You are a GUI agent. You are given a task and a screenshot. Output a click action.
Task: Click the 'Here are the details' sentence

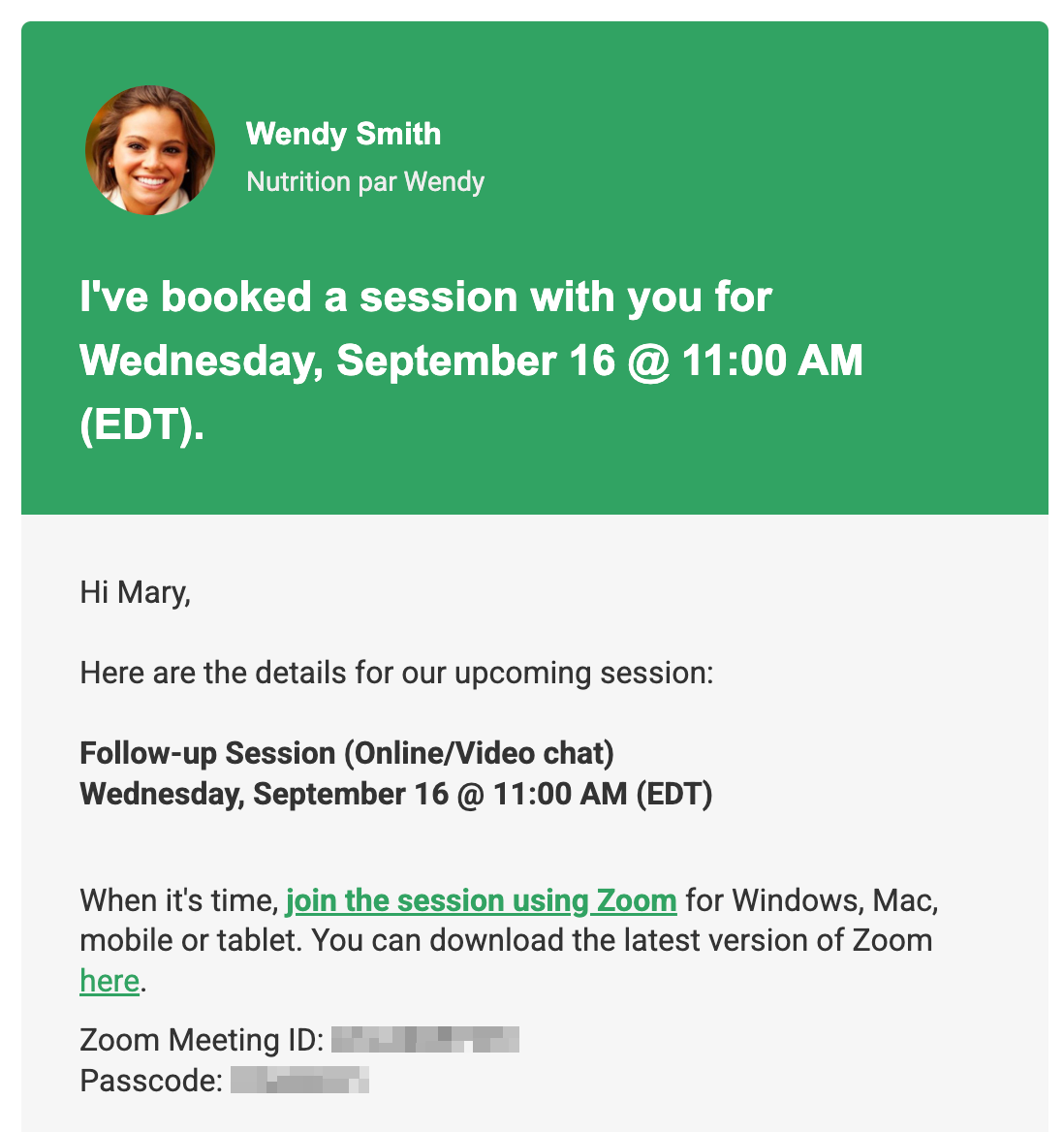397,673
